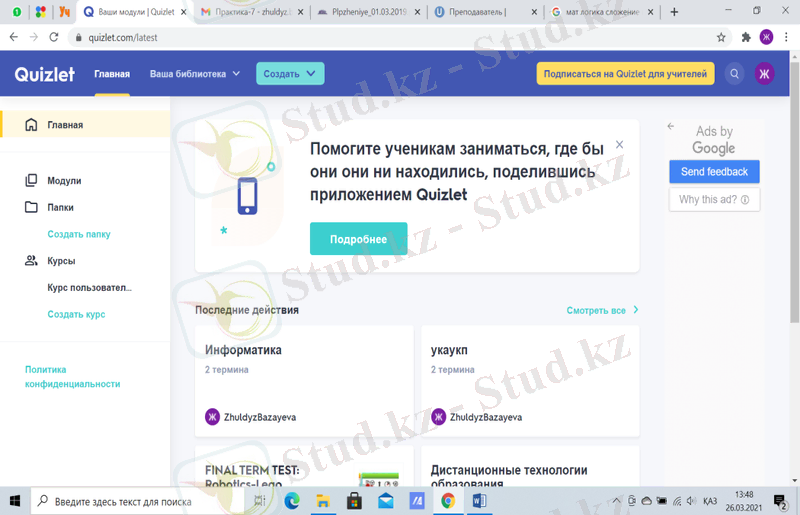Image resolution: width=800 pixels, height=515 pixels.
Task: Open the Mail app from the taskbar
Action: click(x=386, y=501)
